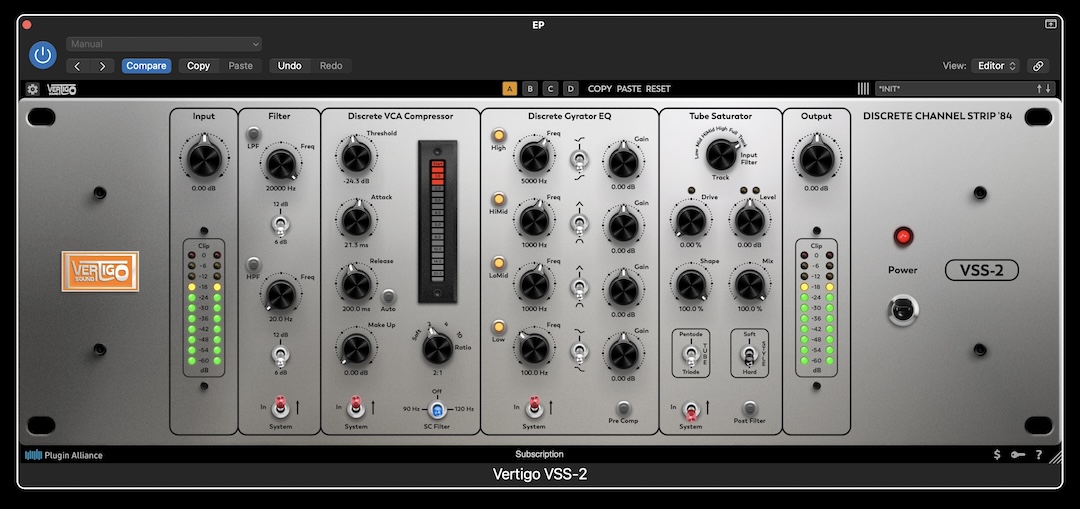Flip the LPF 12 dB / 6 dB slope switch
This screenshot has height=509, width=1080.
280,224
